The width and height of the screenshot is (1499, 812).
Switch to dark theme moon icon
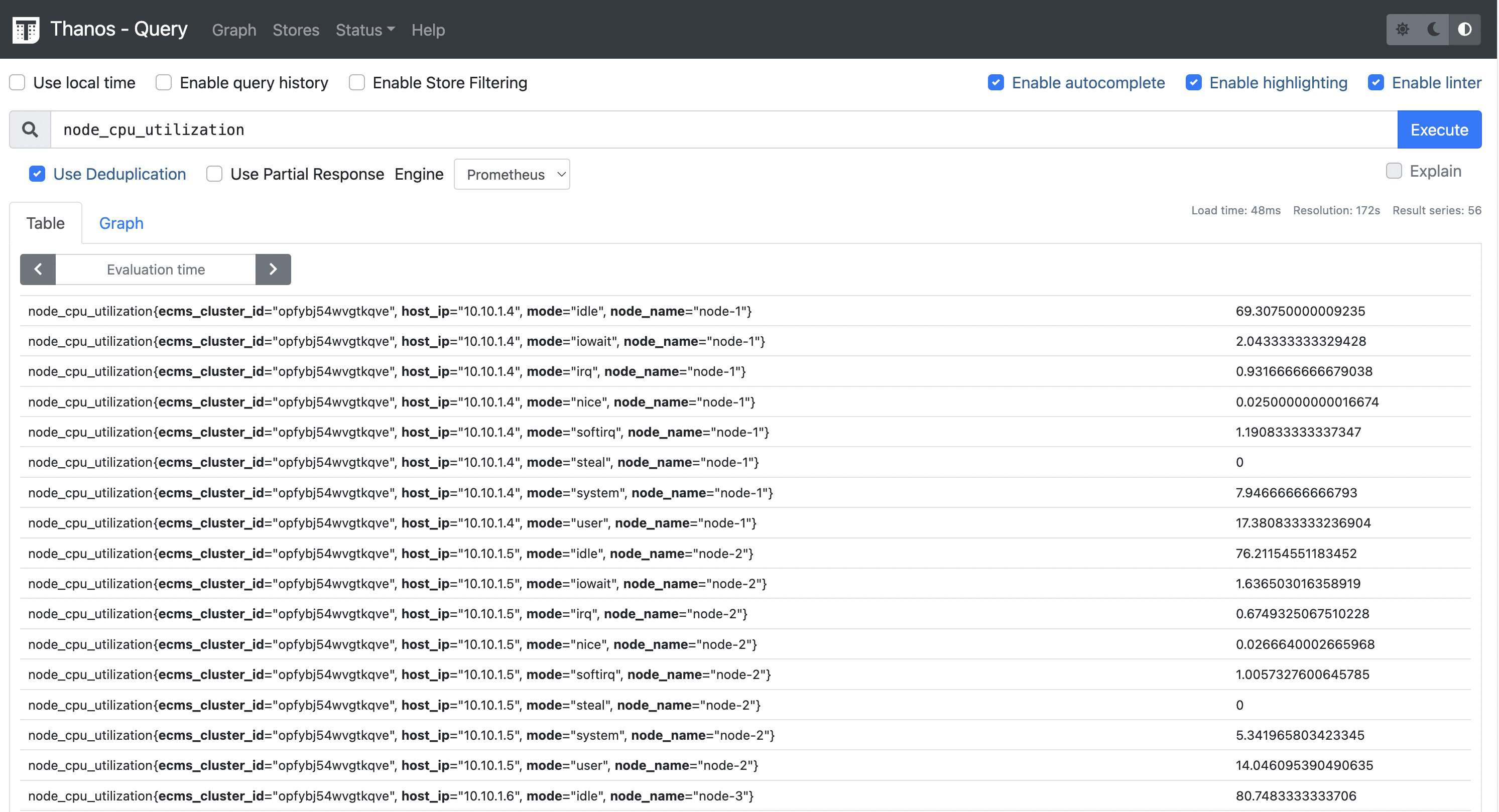tap(1433, 30)
